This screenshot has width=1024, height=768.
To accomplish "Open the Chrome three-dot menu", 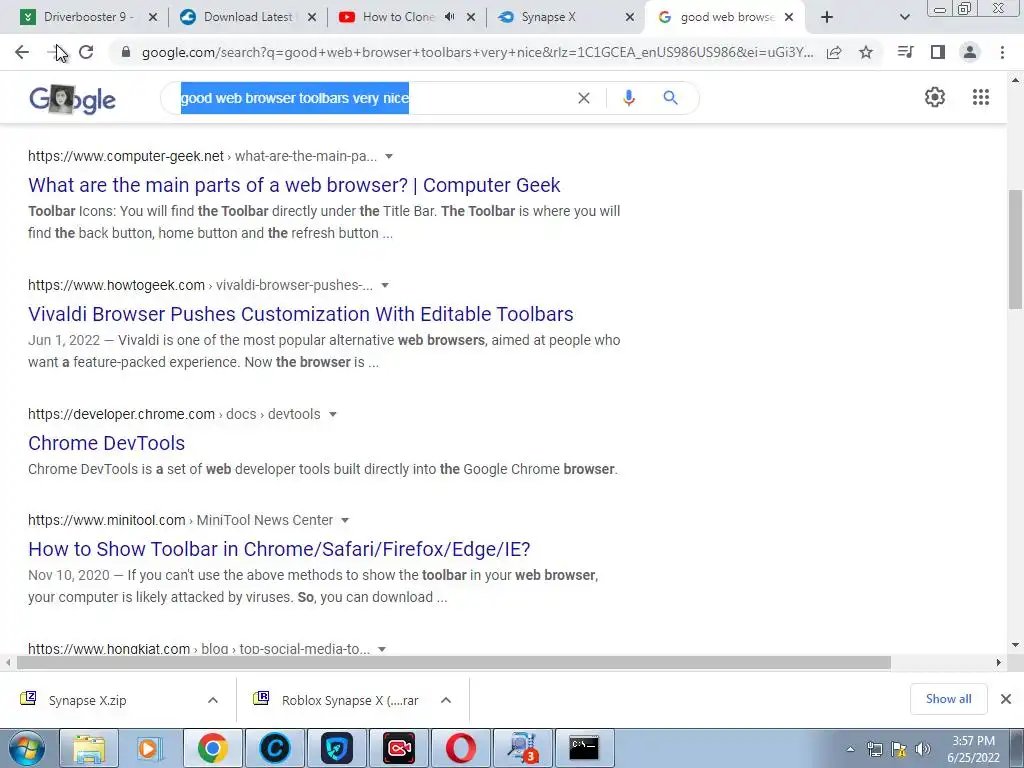I will (x=1002, y=52).
